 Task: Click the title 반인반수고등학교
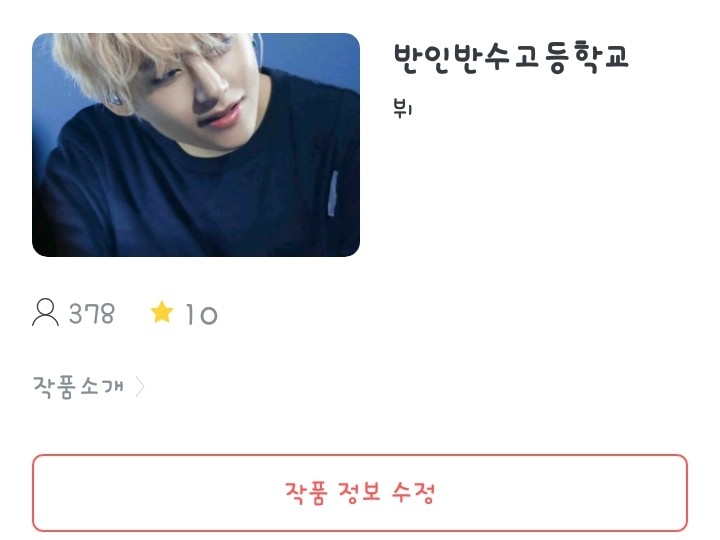coord(511,57)
